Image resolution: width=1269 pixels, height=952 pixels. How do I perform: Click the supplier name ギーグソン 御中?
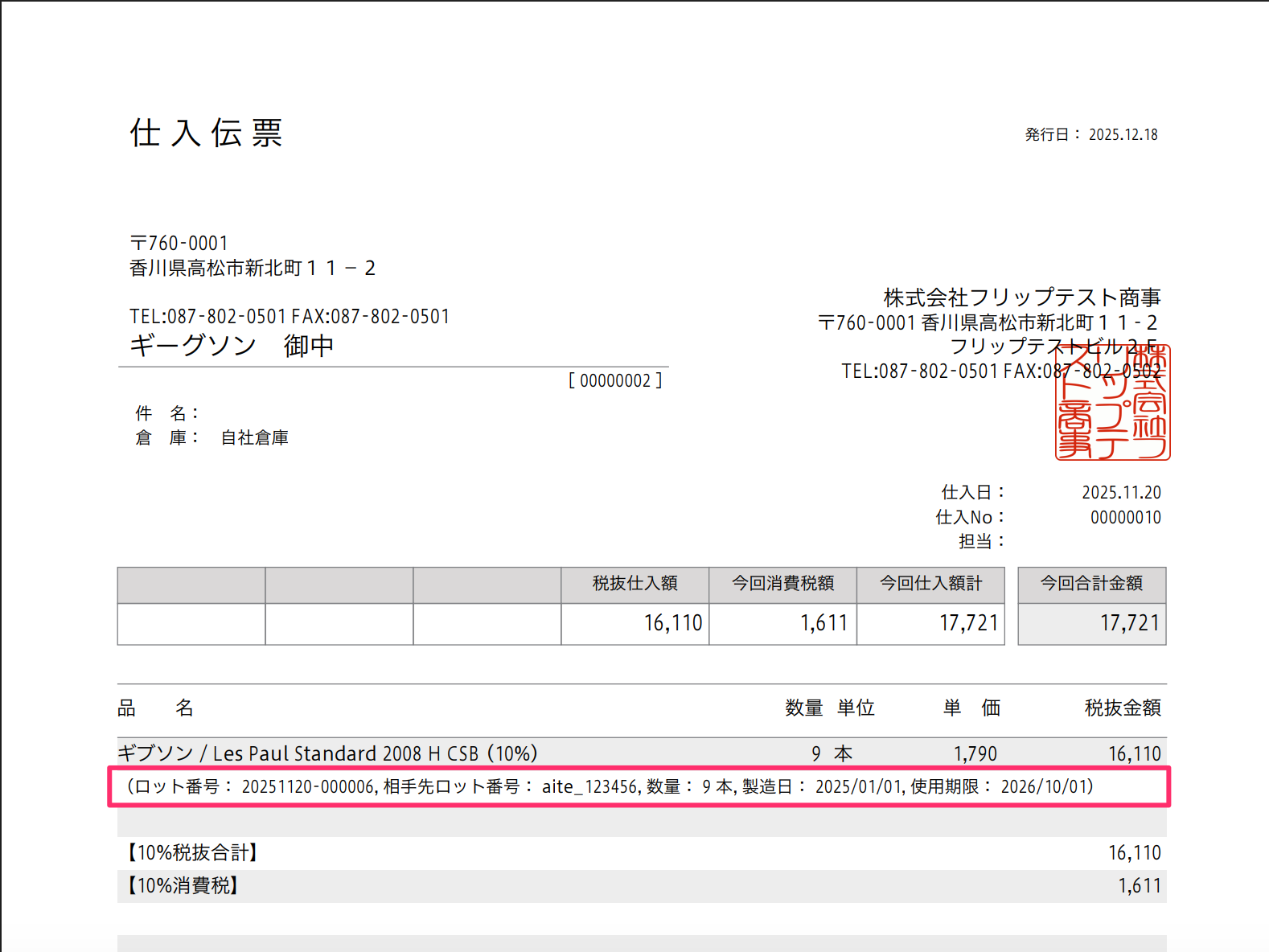point(232,346)
